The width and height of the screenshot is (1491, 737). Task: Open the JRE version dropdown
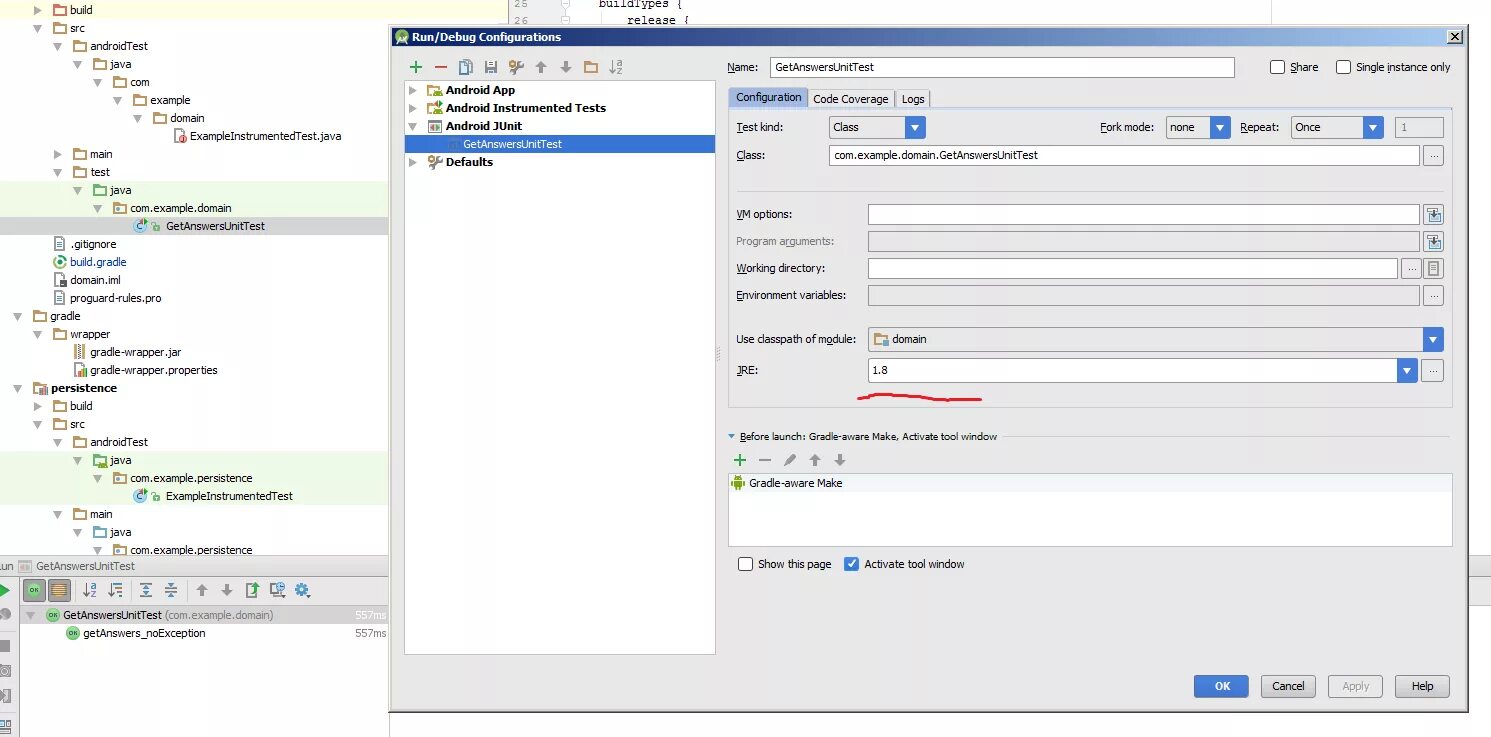pyautogui.click(x=1407, y=370)
